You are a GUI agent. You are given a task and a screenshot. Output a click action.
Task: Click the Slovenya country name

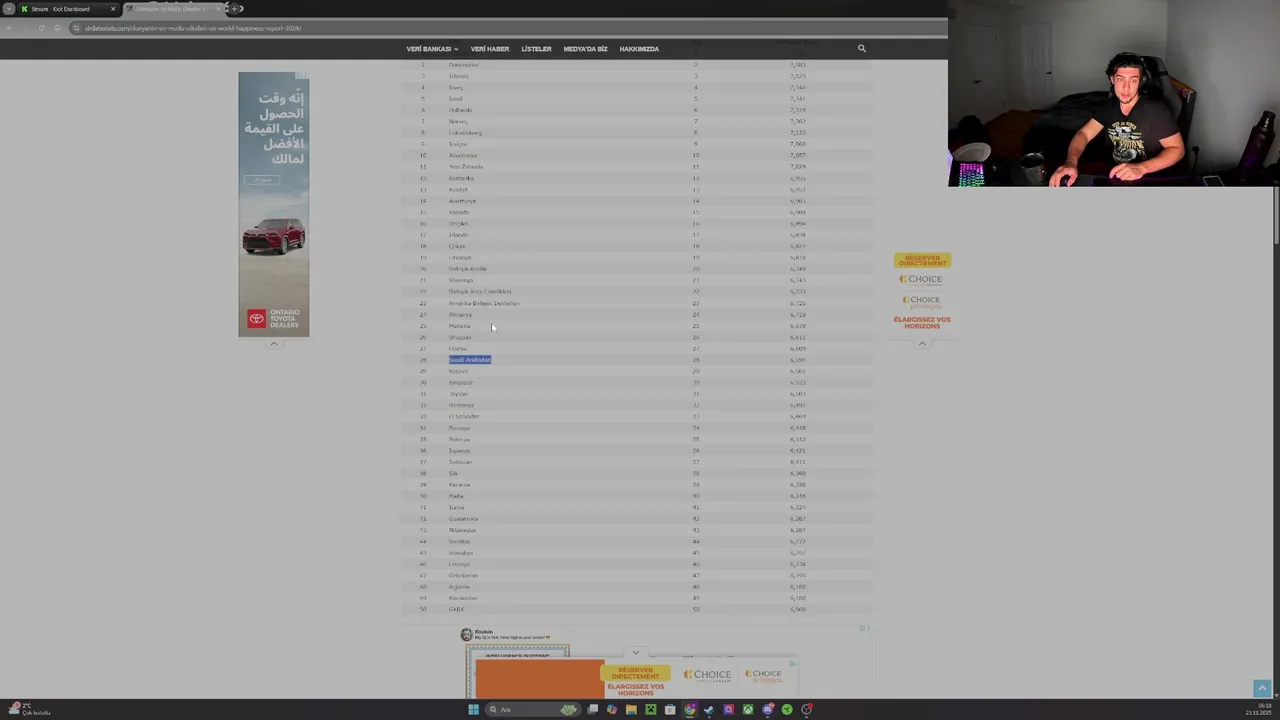tap(460, 280)
